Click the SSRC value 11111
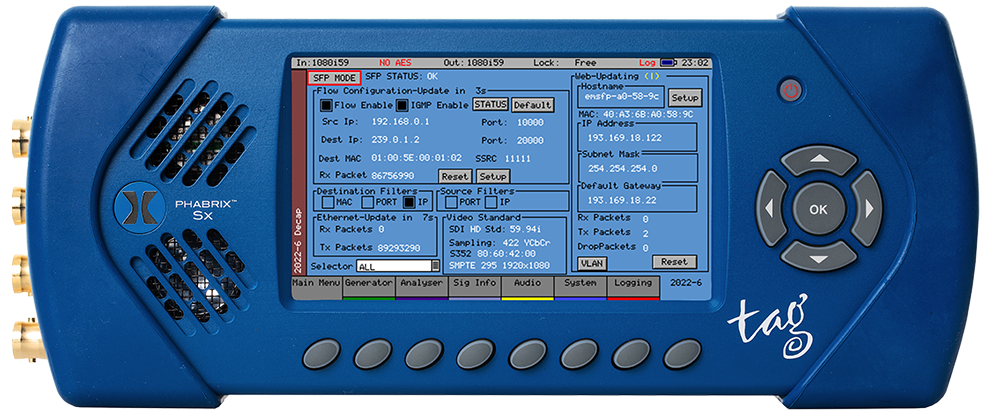Screen dimensions: 1000x414 coord(517,158)
